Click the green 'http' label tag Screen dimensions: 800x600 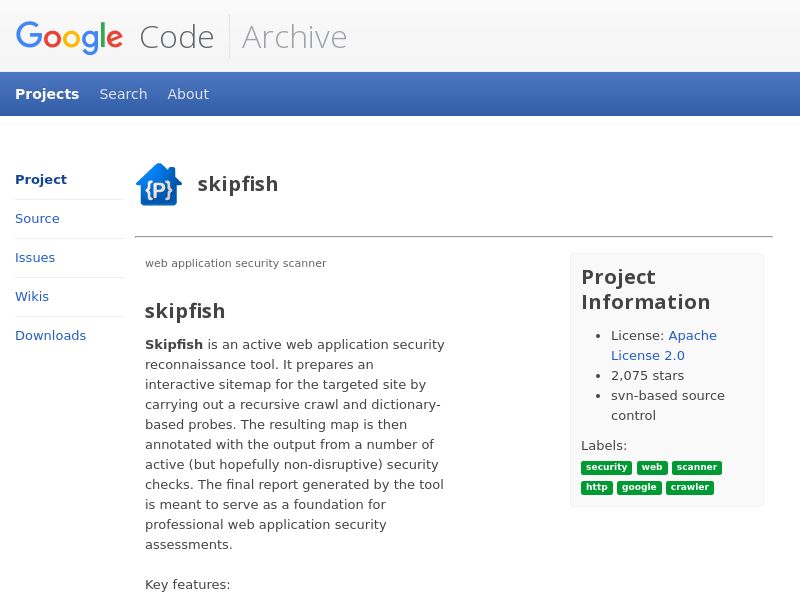[x=597, y=488]
